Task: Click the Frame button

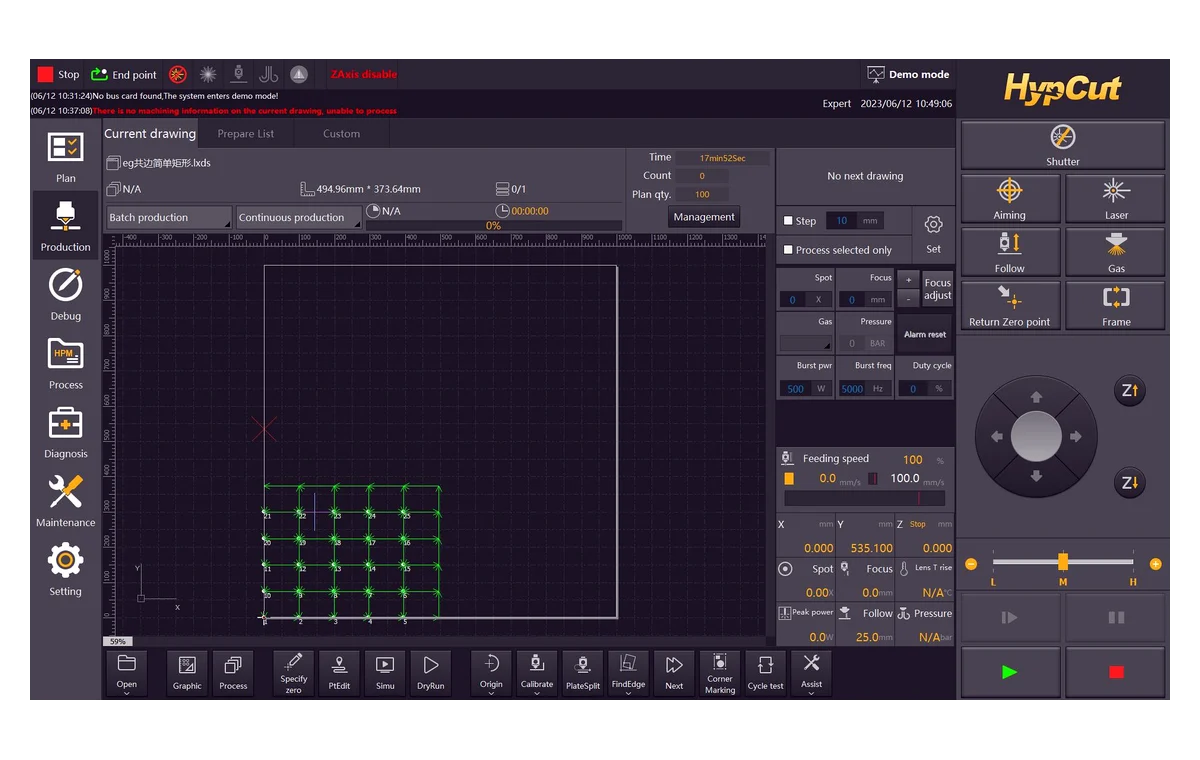Action: click(x=1116, y=306)
